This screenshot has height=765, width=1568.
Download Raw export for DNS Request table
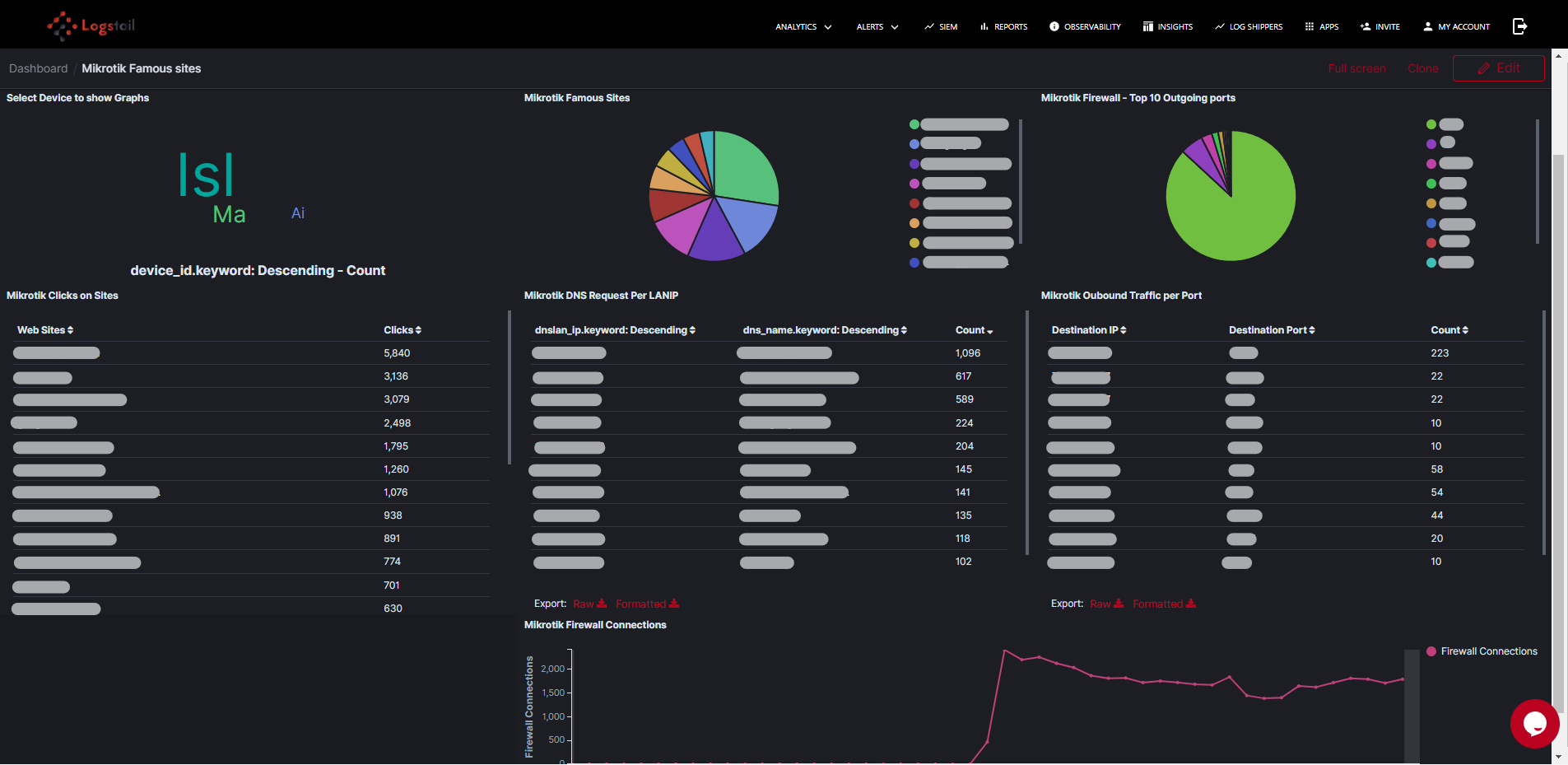[590, 604]
